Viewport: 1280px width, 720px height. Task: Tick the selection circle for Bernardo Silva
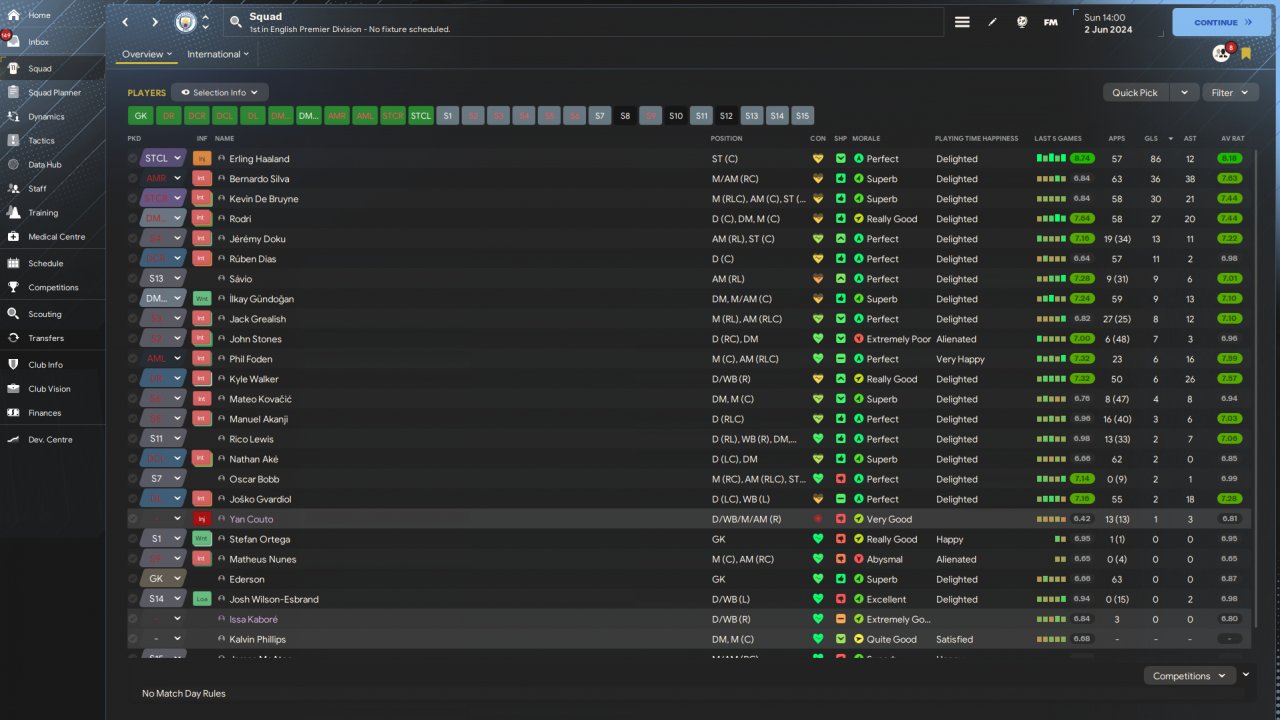[133, 178]
